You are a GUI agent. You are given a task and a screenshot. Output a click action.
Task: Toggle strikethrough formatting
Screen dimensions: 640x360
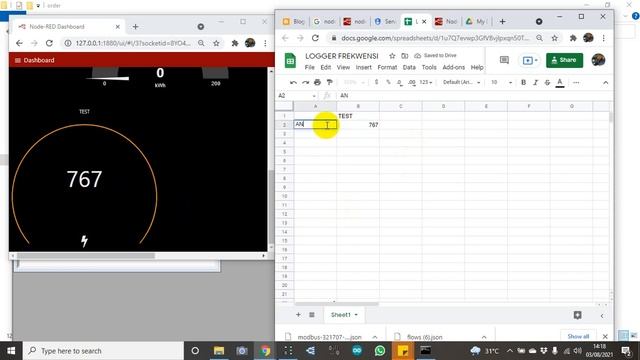[547, 82]
